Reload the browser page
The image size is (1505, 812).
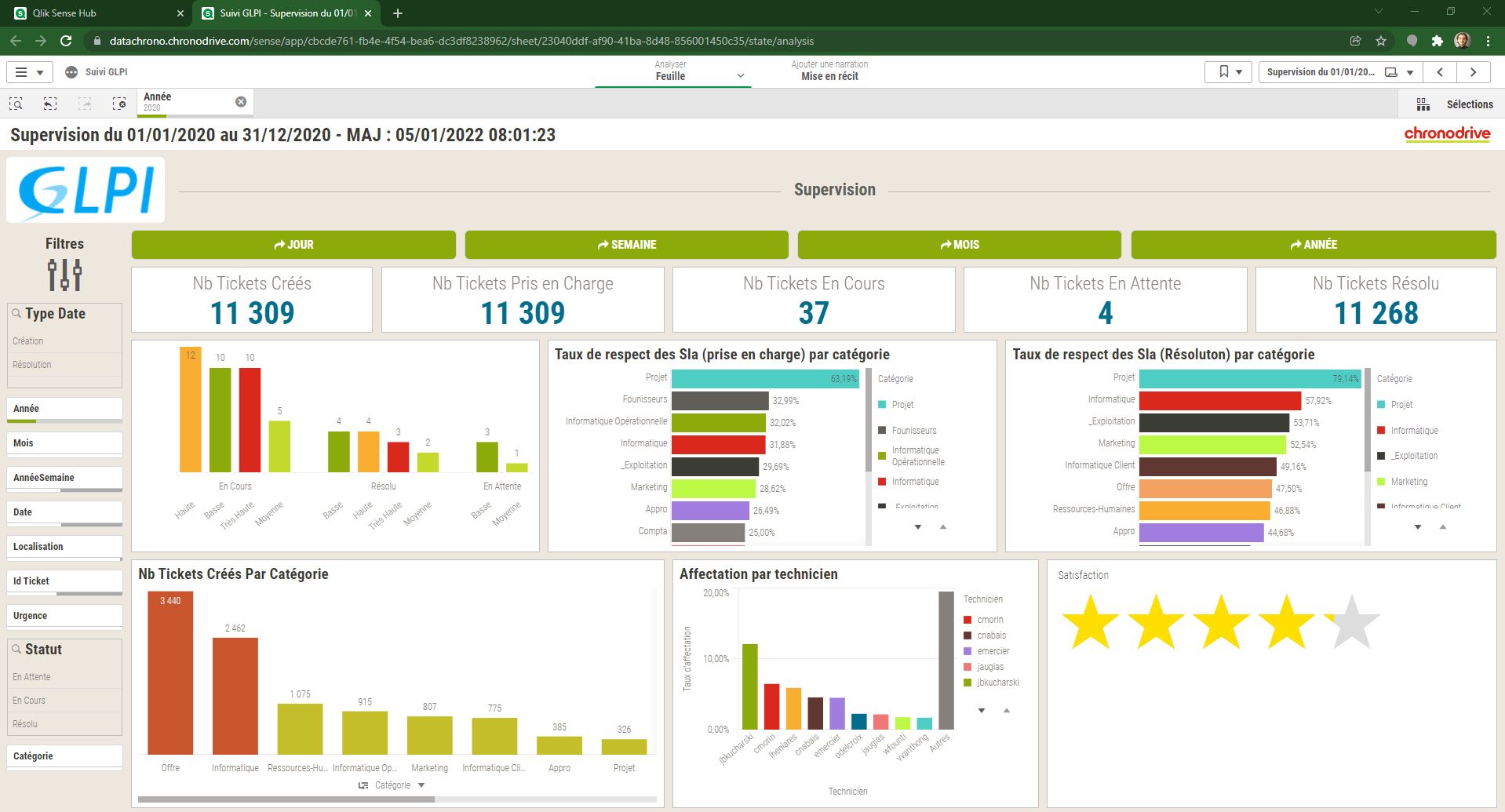66,41
